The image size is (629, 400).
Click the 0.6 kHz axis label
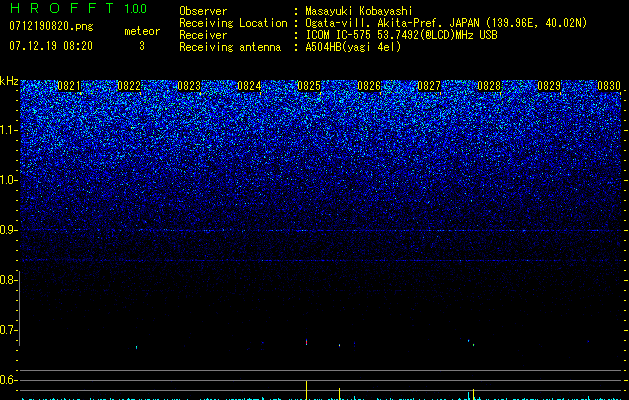tap(8, 380)
